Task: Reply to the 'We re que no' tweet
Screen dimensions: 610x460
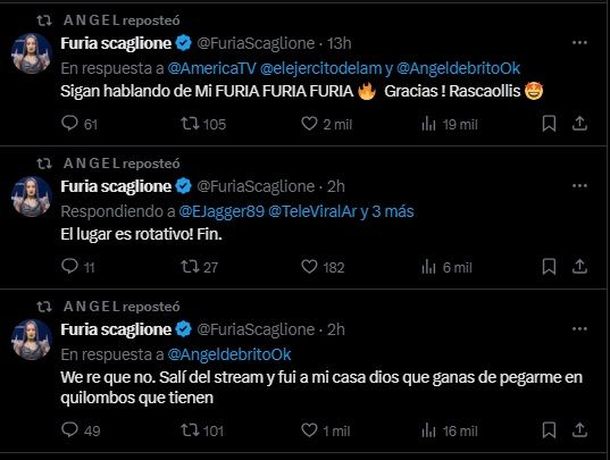Action: 68,430
